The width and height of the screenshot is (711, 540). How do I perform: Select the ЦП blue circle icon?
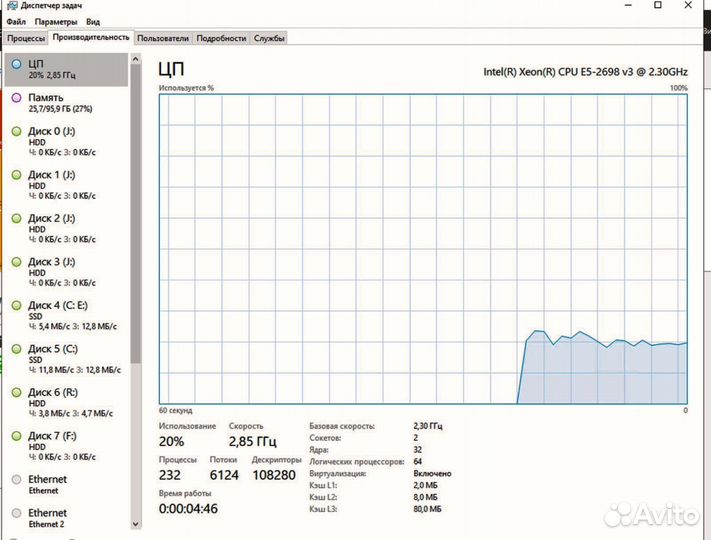point(17,64)
